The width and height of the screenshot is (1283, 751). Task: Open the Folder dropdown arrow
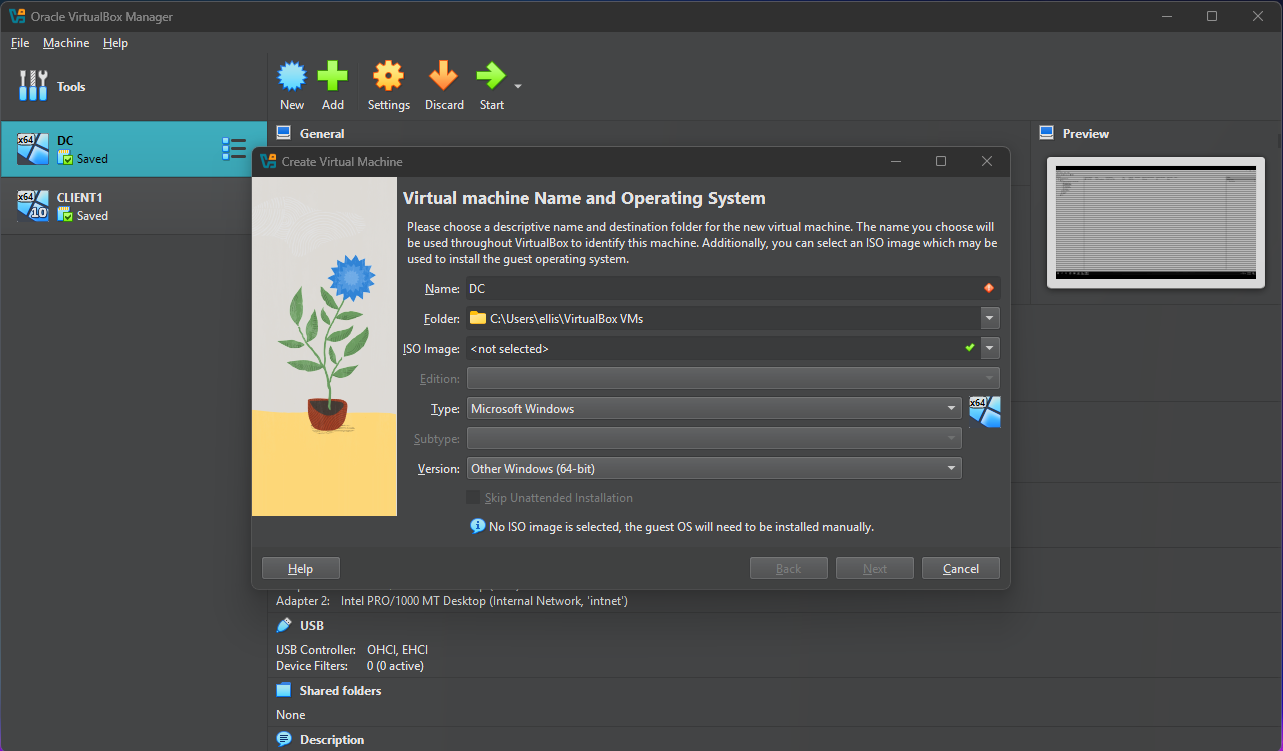point(990,318)
